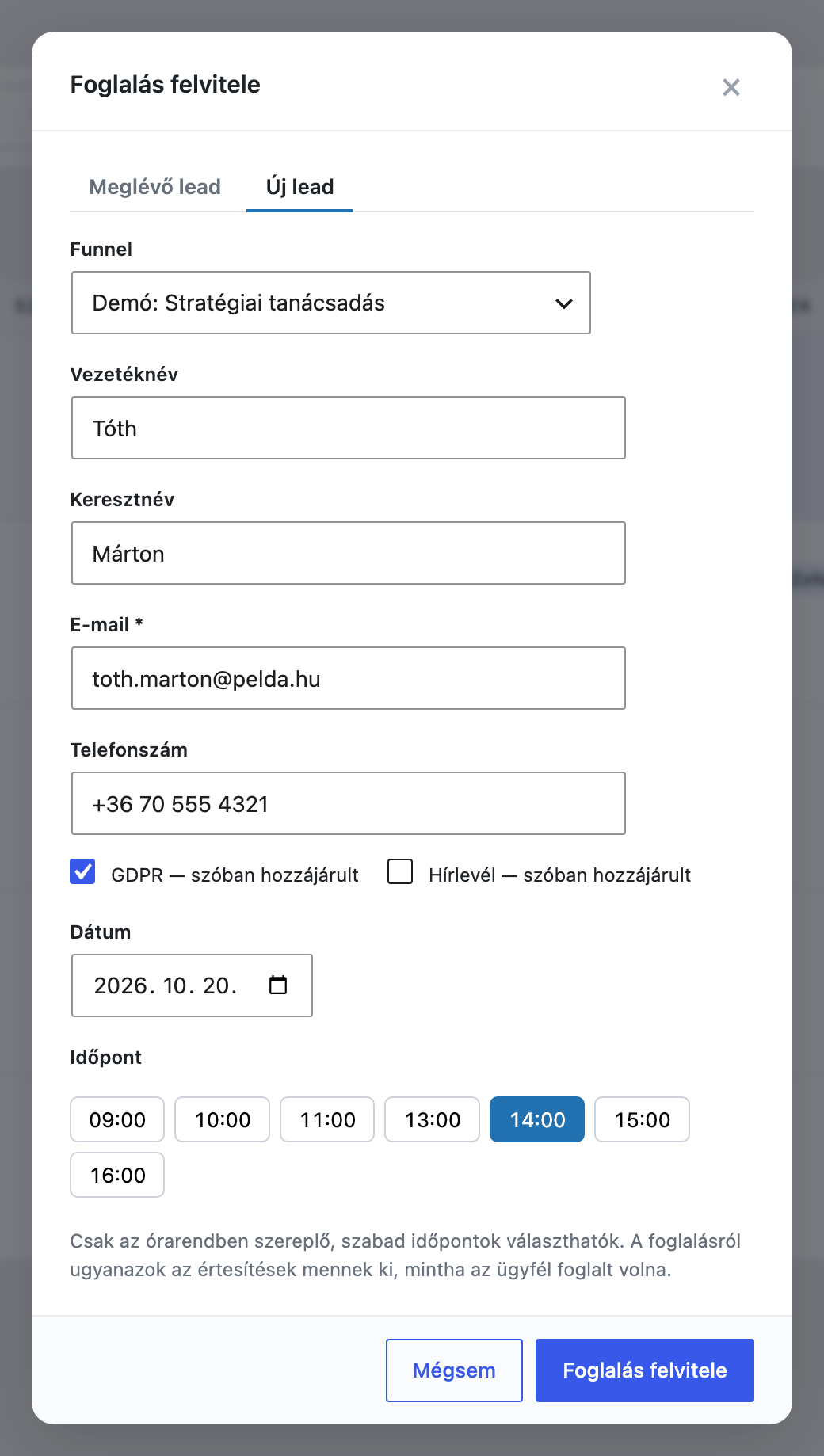
Task: Click the Időpont section label
Action: (105, 1058)
